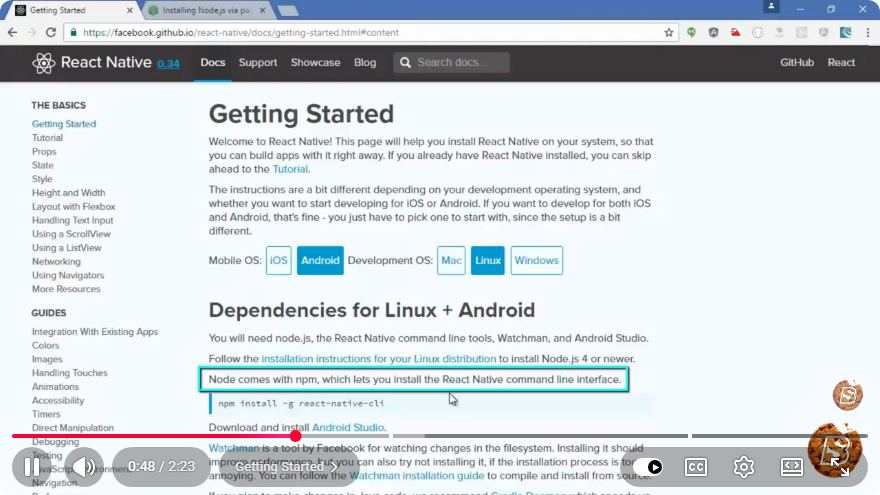880x495 pixels.
Task: Open a new browser tab
Action: (288, 10)
